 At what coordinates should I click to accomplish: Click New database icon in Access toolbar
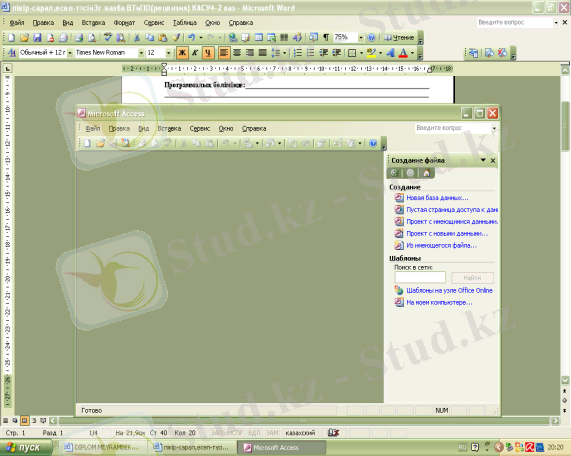pos(87,143)
